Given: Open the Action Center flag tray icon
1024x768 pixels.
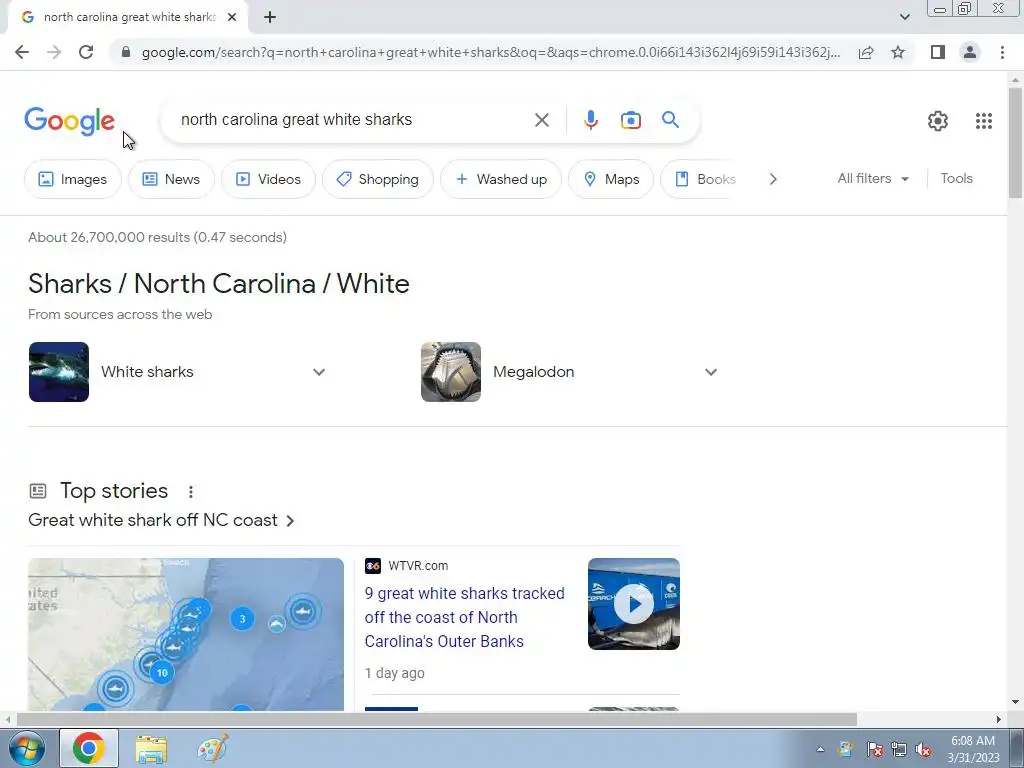Looking at the screenshot, I should (874, 750).
